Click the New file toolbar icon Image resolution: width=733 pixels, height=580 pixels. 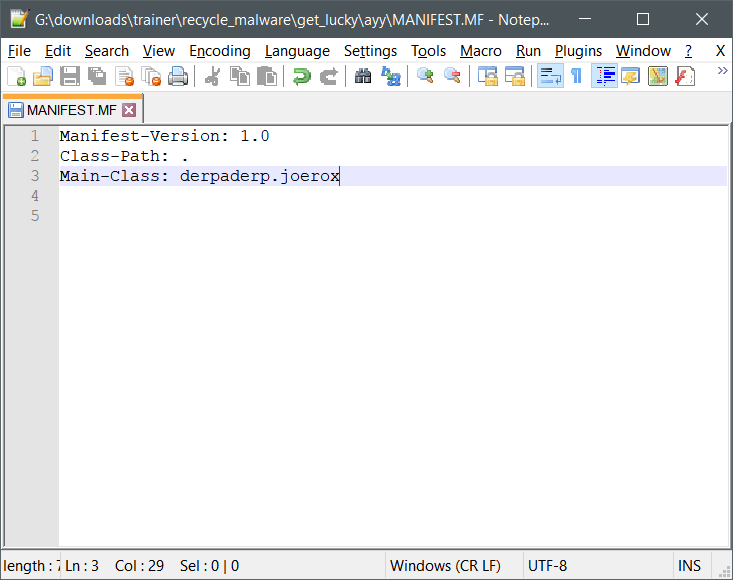tap(17, 76)
